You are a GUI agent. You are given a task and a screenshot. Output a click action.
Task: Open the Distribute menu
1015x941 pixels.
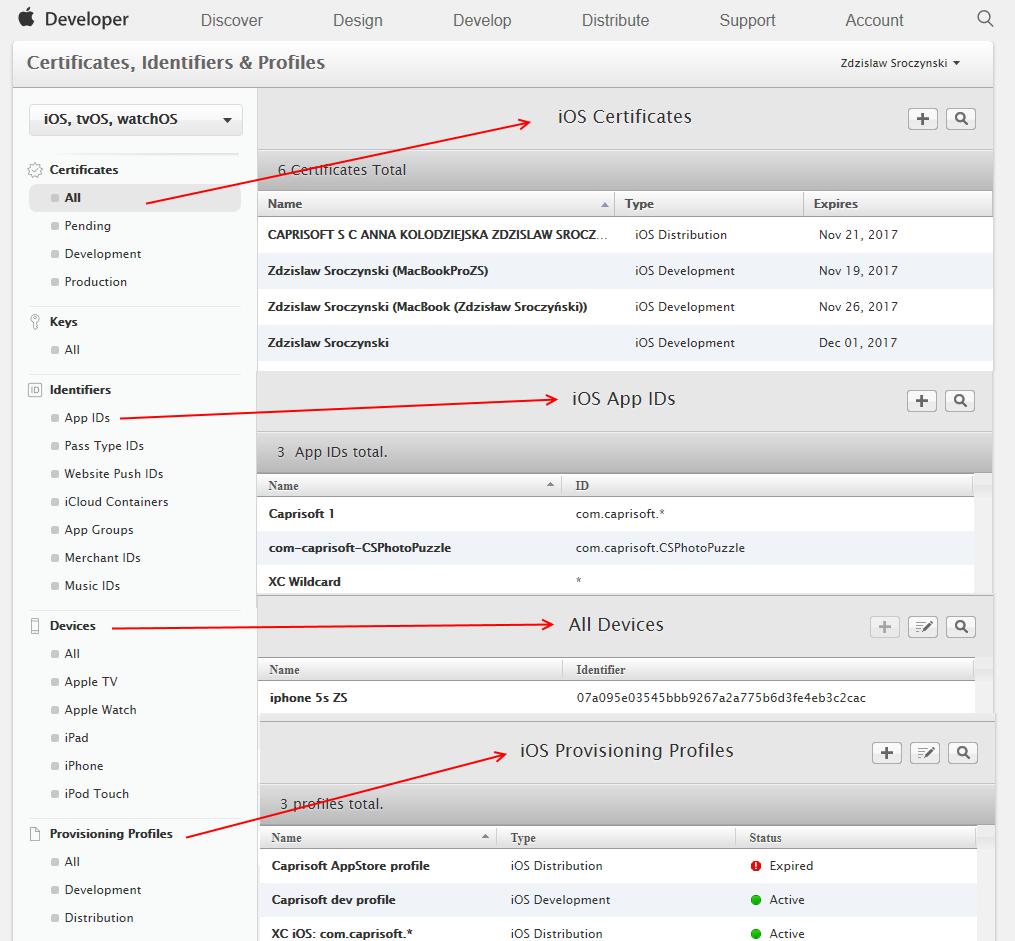[616, 20]
